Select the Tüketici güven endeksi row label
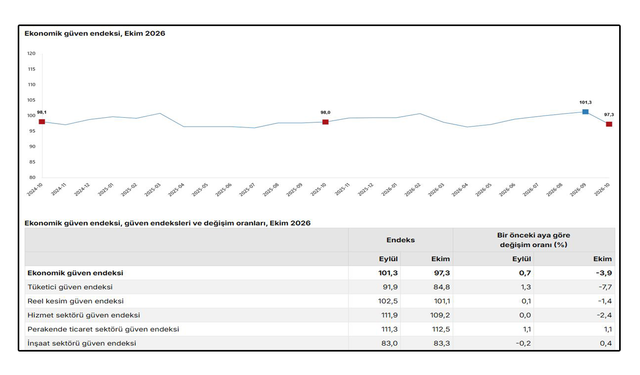640x375 pixels. [70, 287]
